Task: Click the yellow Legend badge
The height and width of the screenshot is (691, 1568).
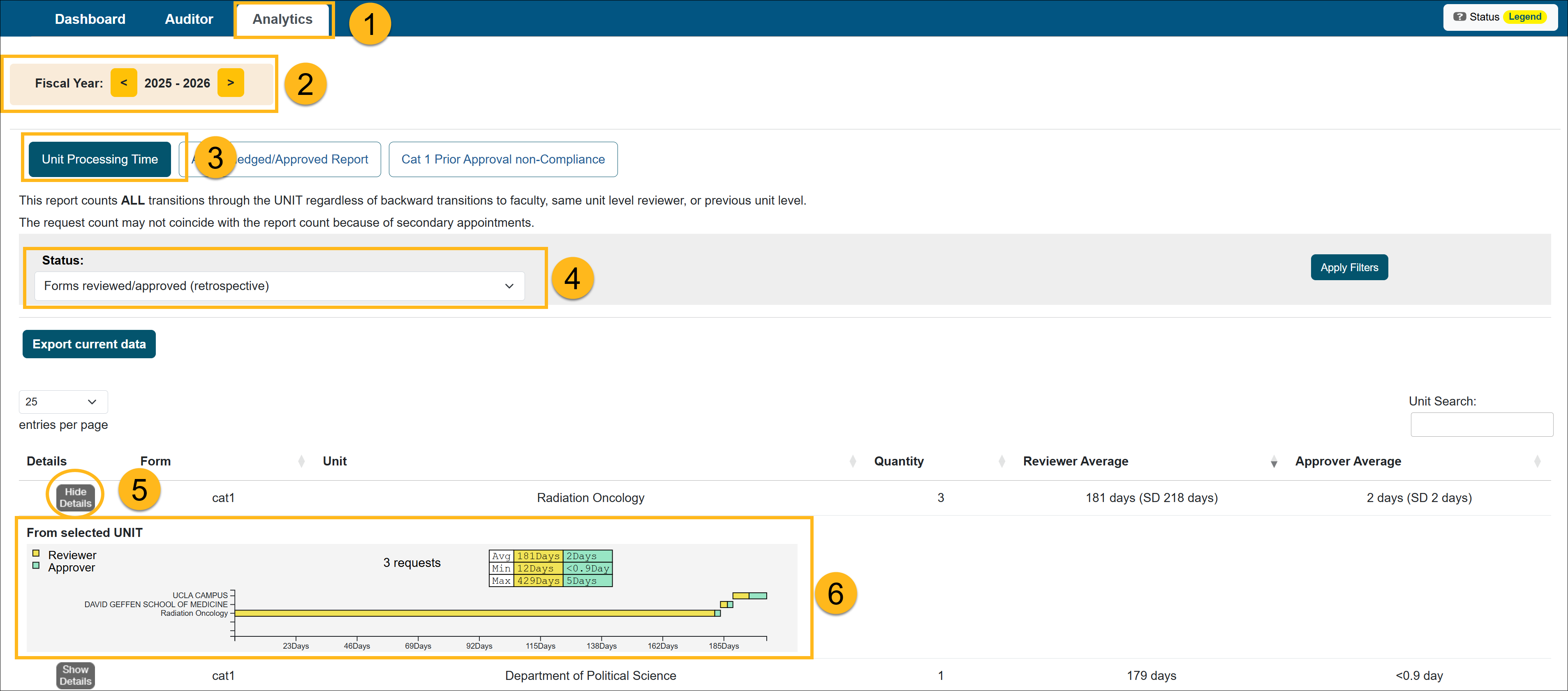Action: (1524, 17)
